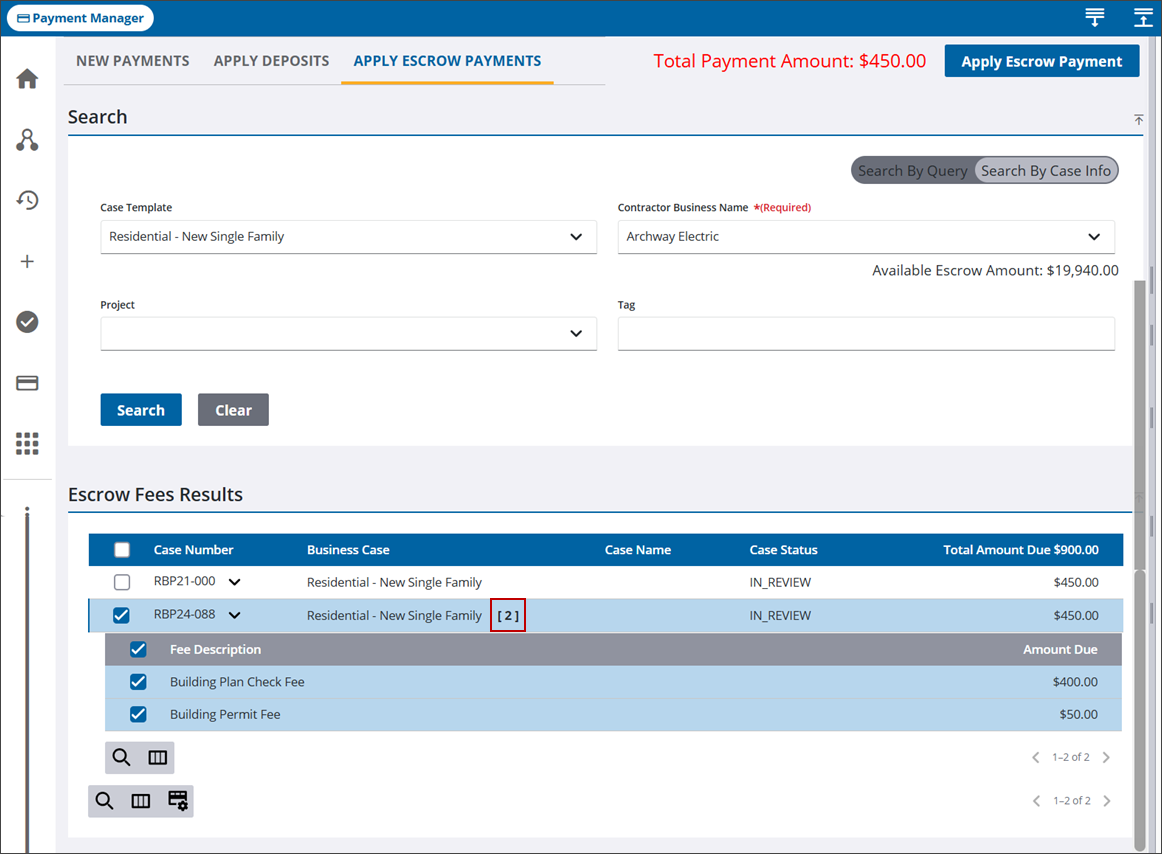Click the grid settings icon below results
This screenshot has height=854, width=1162.
pos(177,801)
